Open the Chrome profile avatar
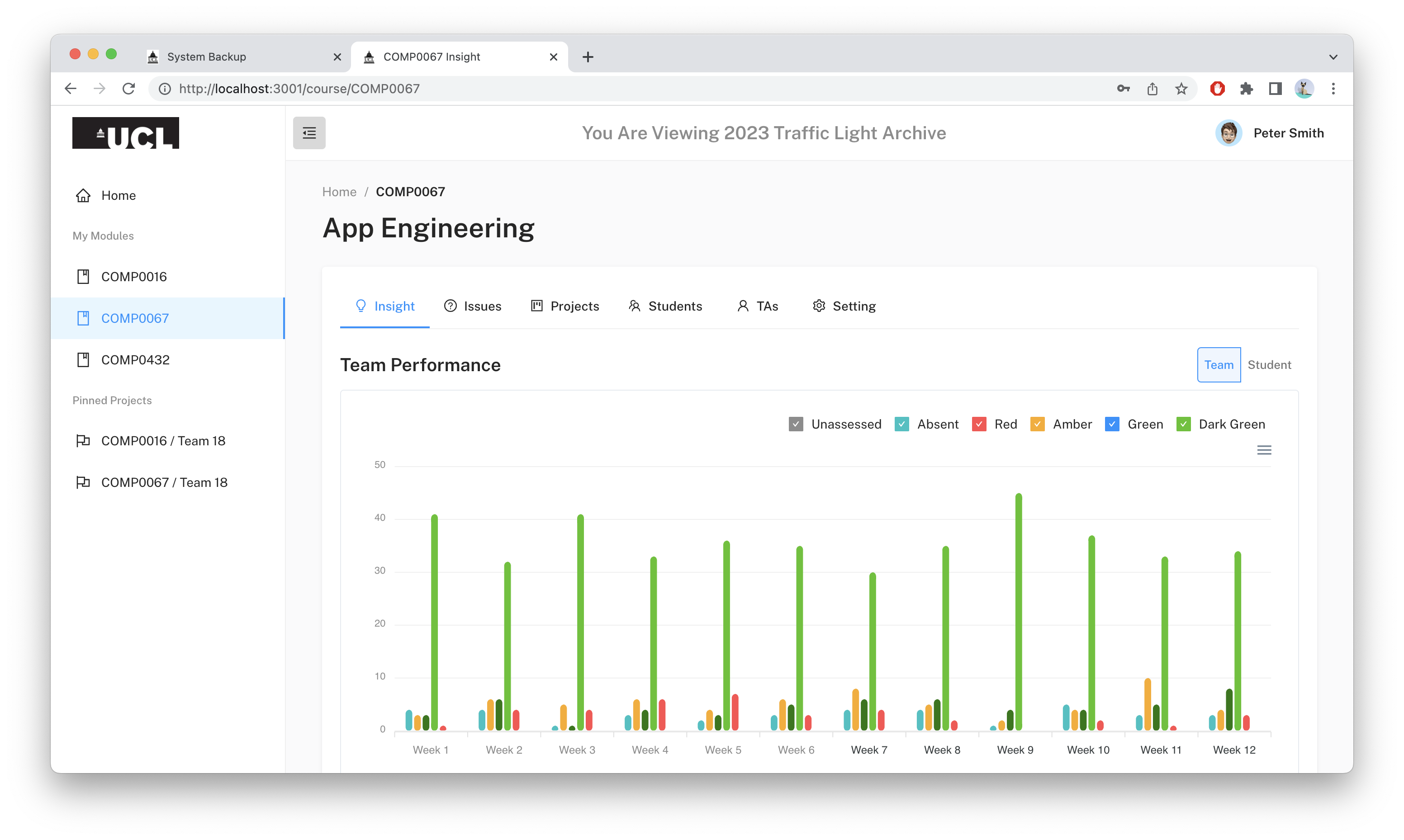The height and width of the screenshot is (840, 1404). (1304, 88)
